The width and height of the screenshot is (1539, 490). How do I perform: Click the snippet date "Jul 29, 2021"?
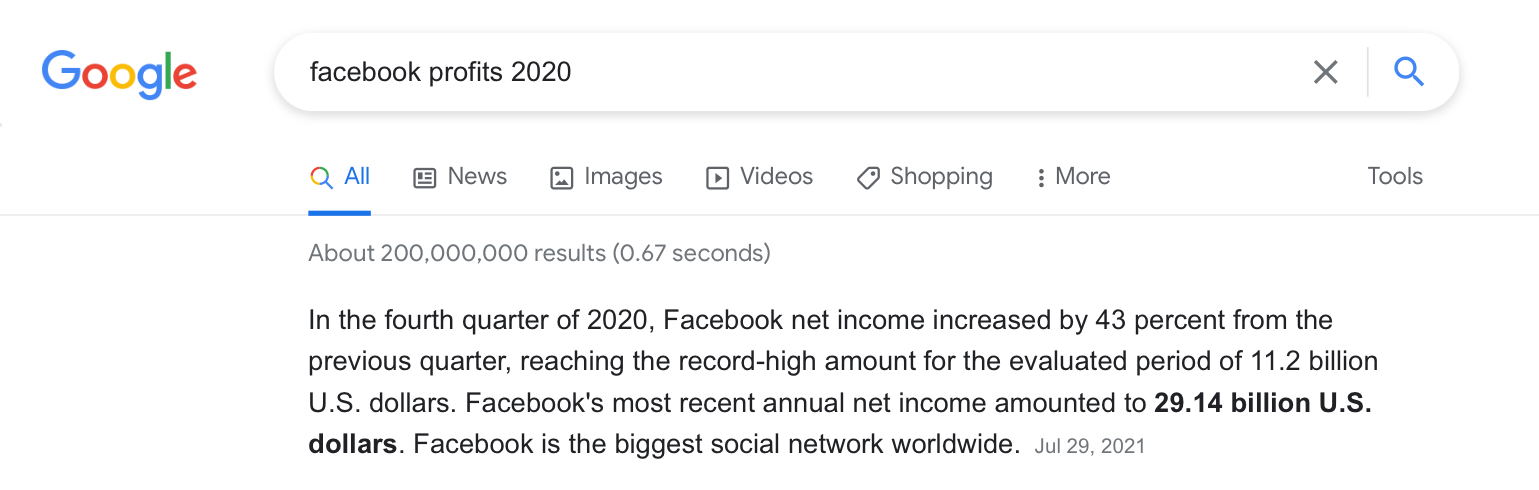coord(1090,445)
